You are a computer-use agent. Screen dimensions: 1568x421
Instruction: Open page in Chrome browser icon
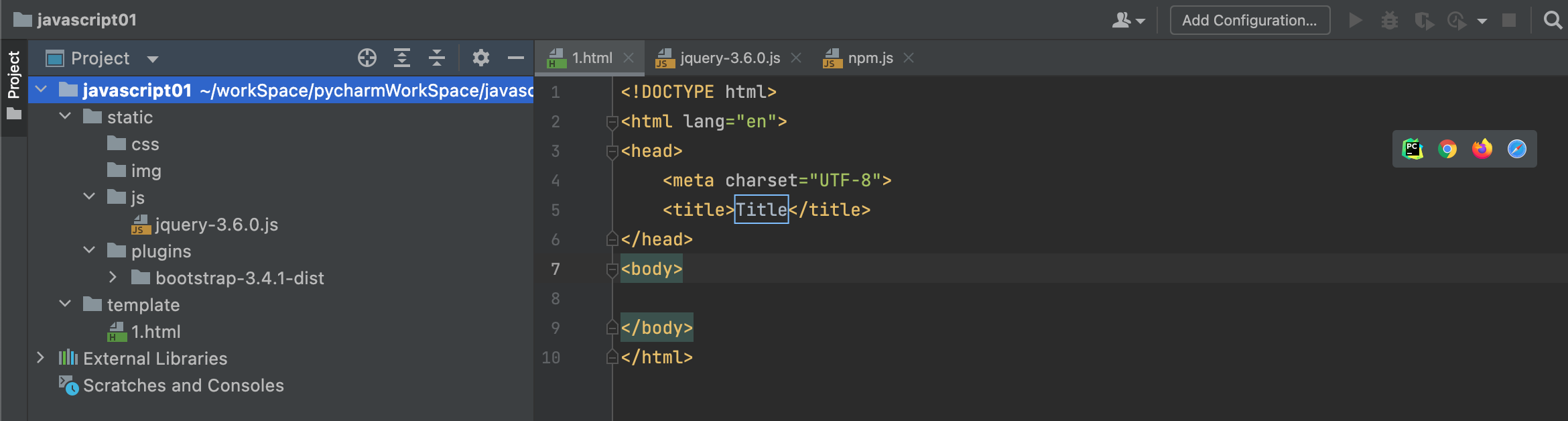[1447, 149]
